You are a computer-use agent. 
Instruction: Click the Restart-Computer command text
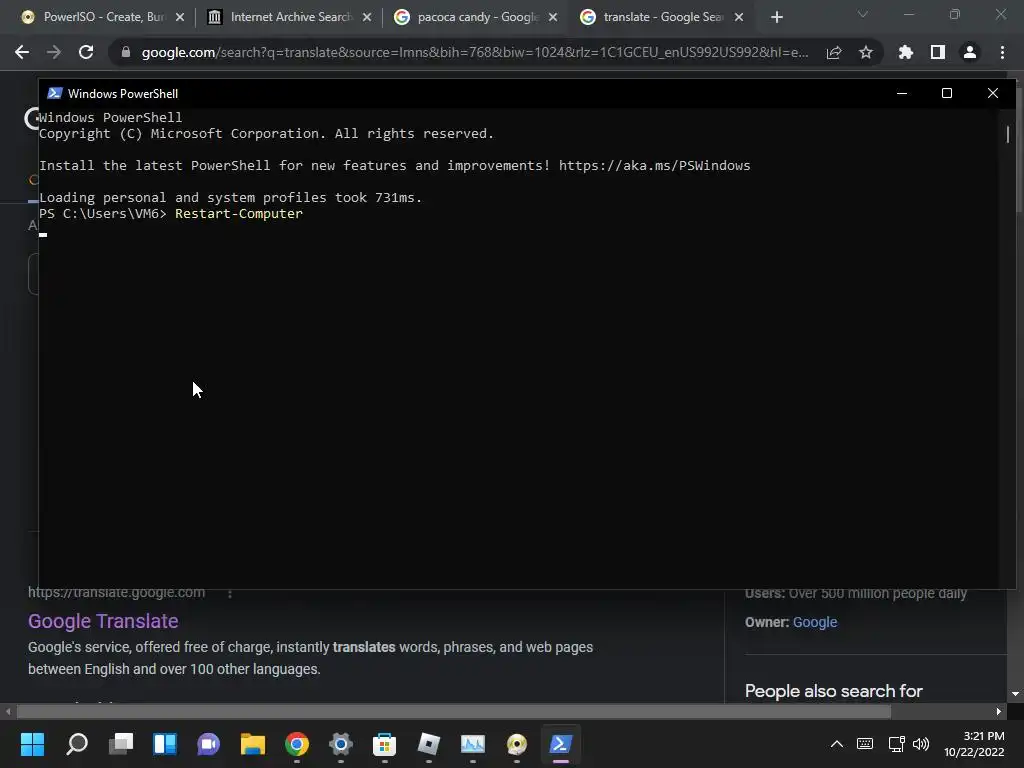[239, 214]
